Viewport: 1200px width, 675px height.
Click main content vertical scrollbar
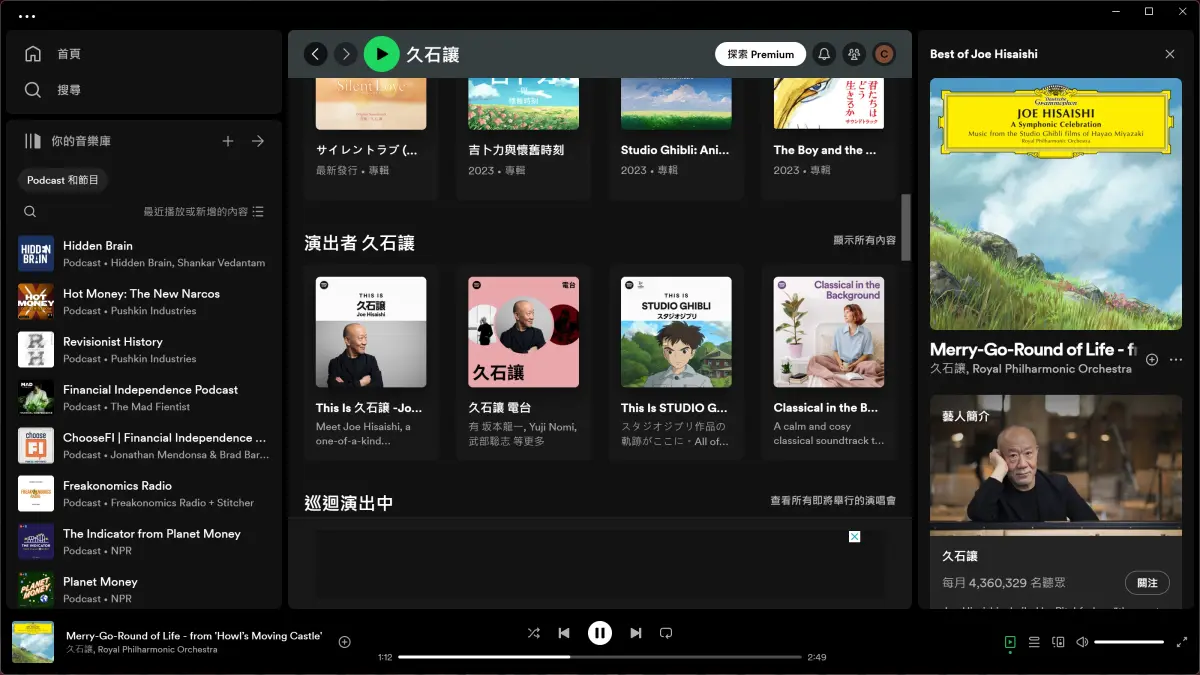pos(906,227)
